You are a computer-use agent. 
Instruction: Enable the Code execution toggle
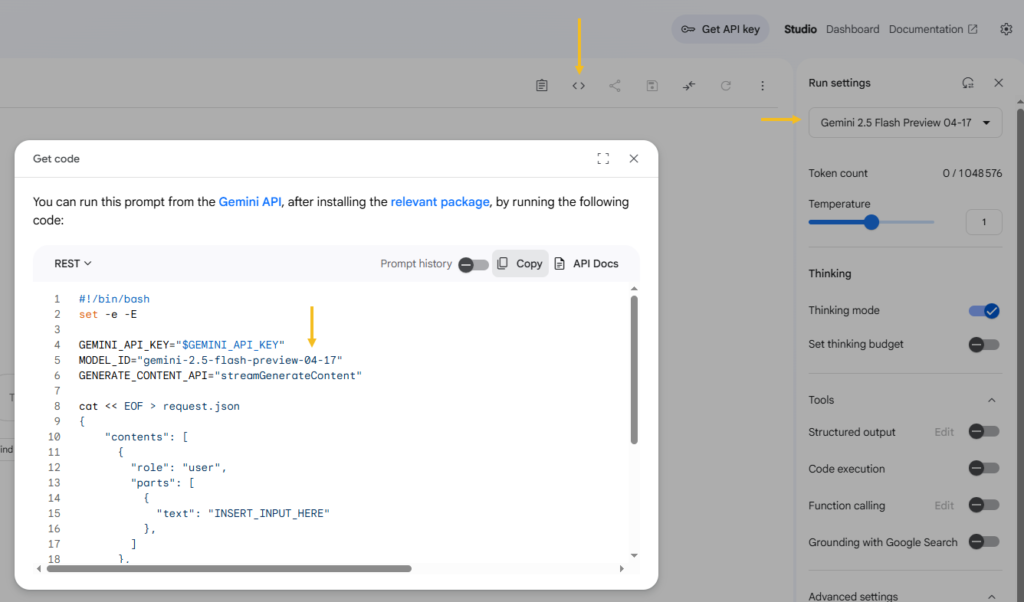pos(984,468)
